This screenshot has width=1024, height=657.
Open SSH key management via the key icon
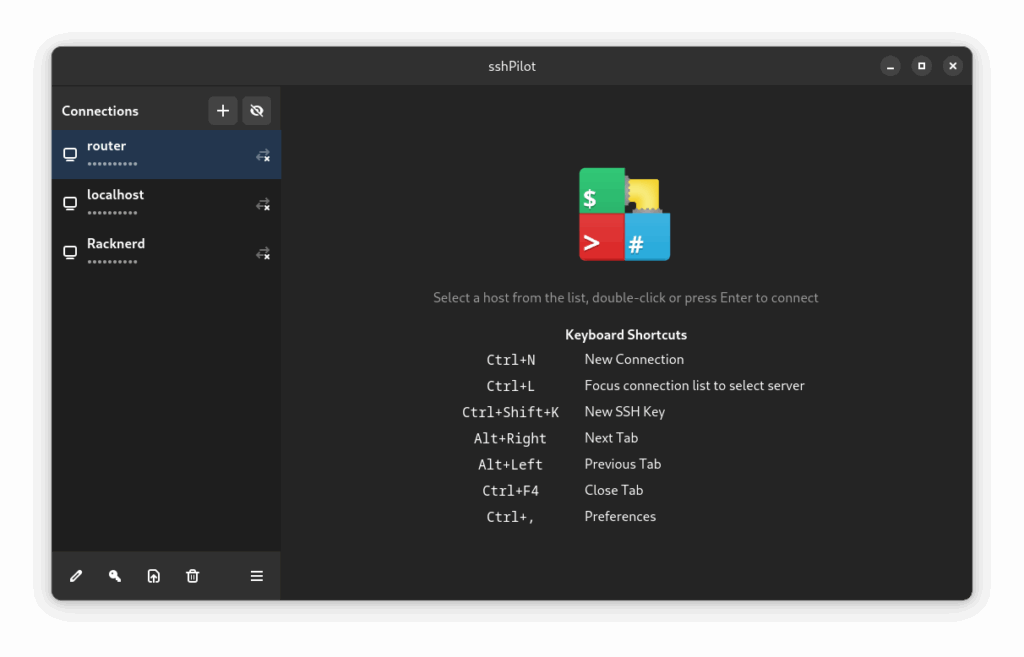[x=115, y=576]
